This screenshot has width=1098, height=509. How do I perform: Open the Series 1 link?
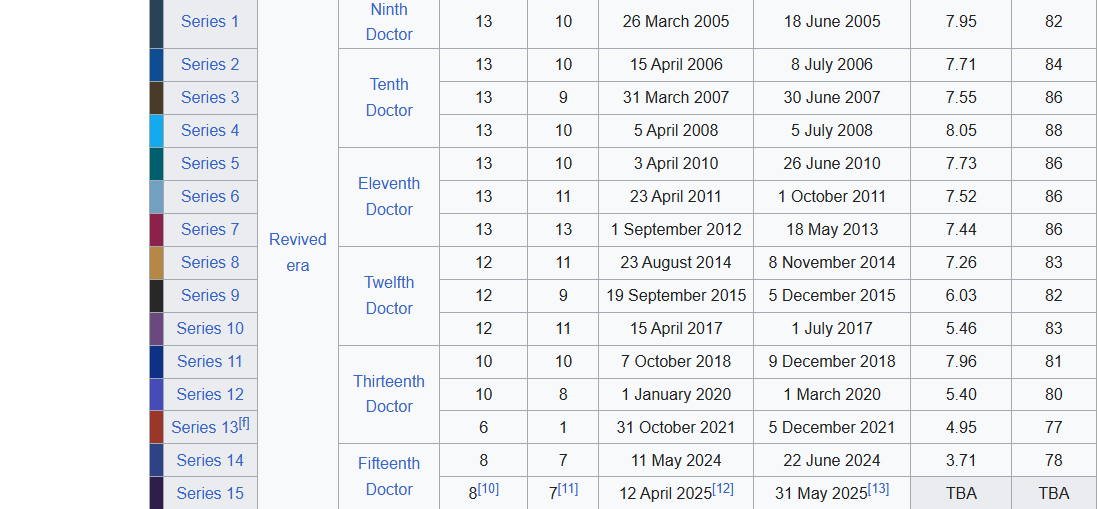click(209, 22)
